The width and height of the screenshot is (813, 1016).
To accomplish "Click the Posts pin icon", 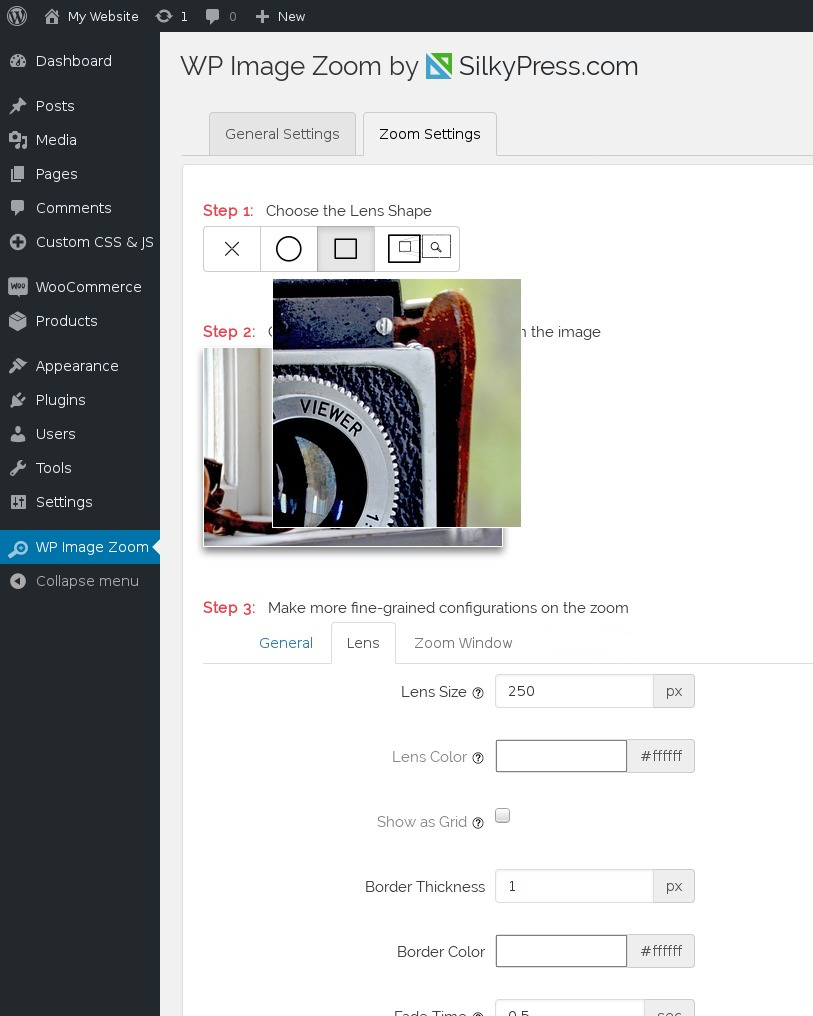I will [x=18, y=106].
